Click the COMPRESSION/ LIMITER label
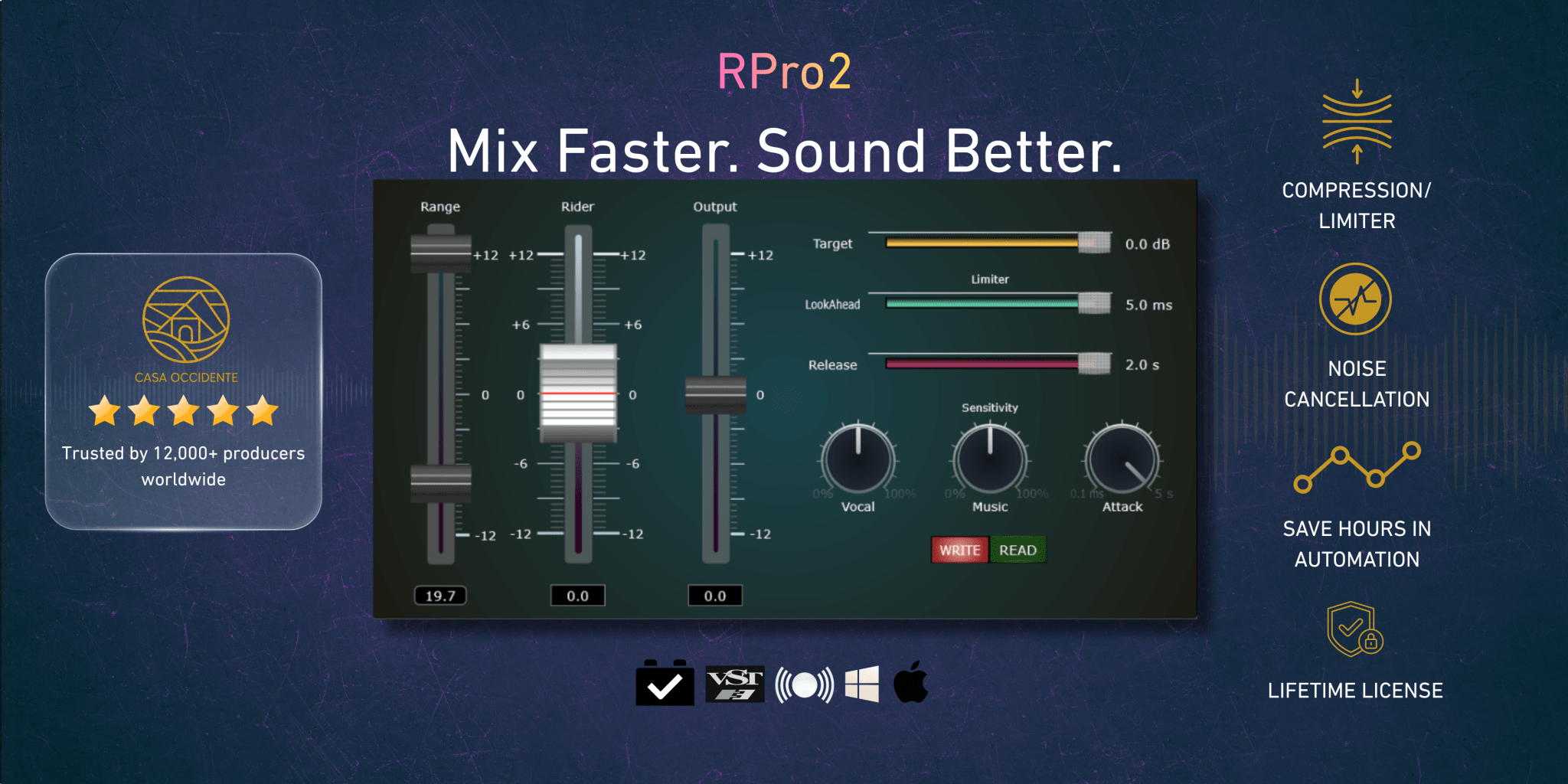Viewport: 1568px width, 784px height. tap(1357, 205)
